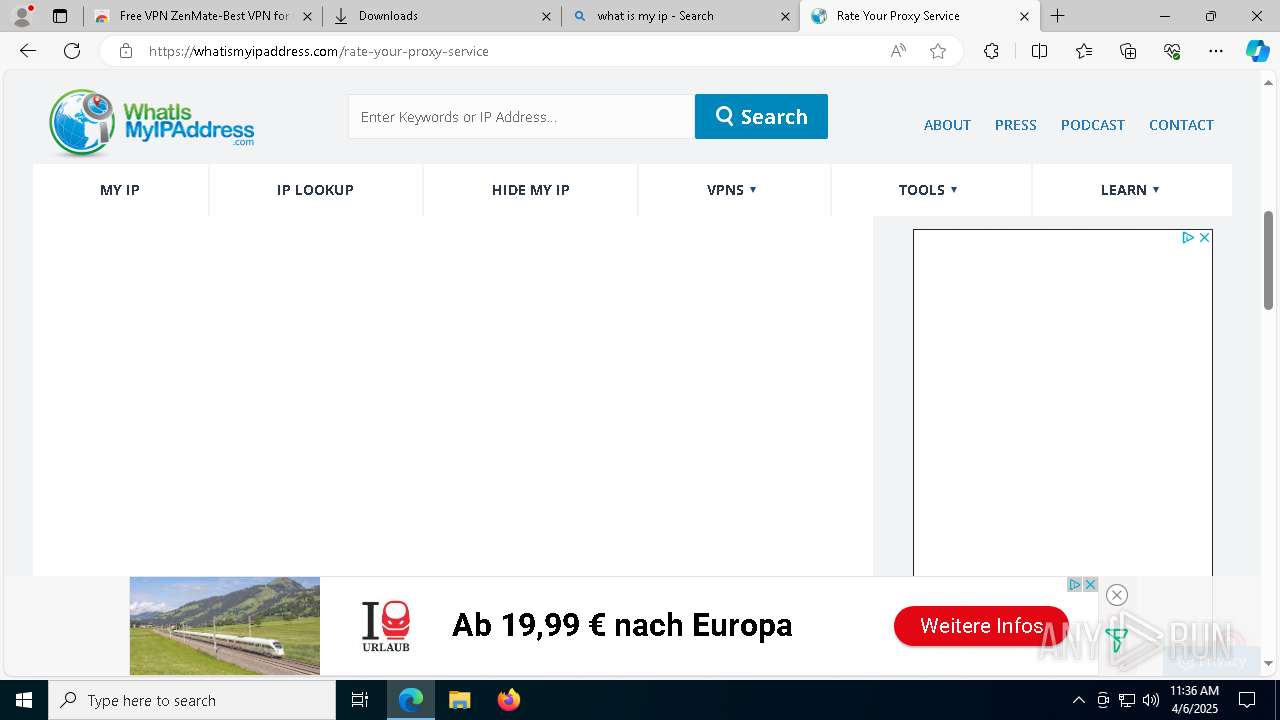Launch Firefox from the taskbar

click(508, 700)
